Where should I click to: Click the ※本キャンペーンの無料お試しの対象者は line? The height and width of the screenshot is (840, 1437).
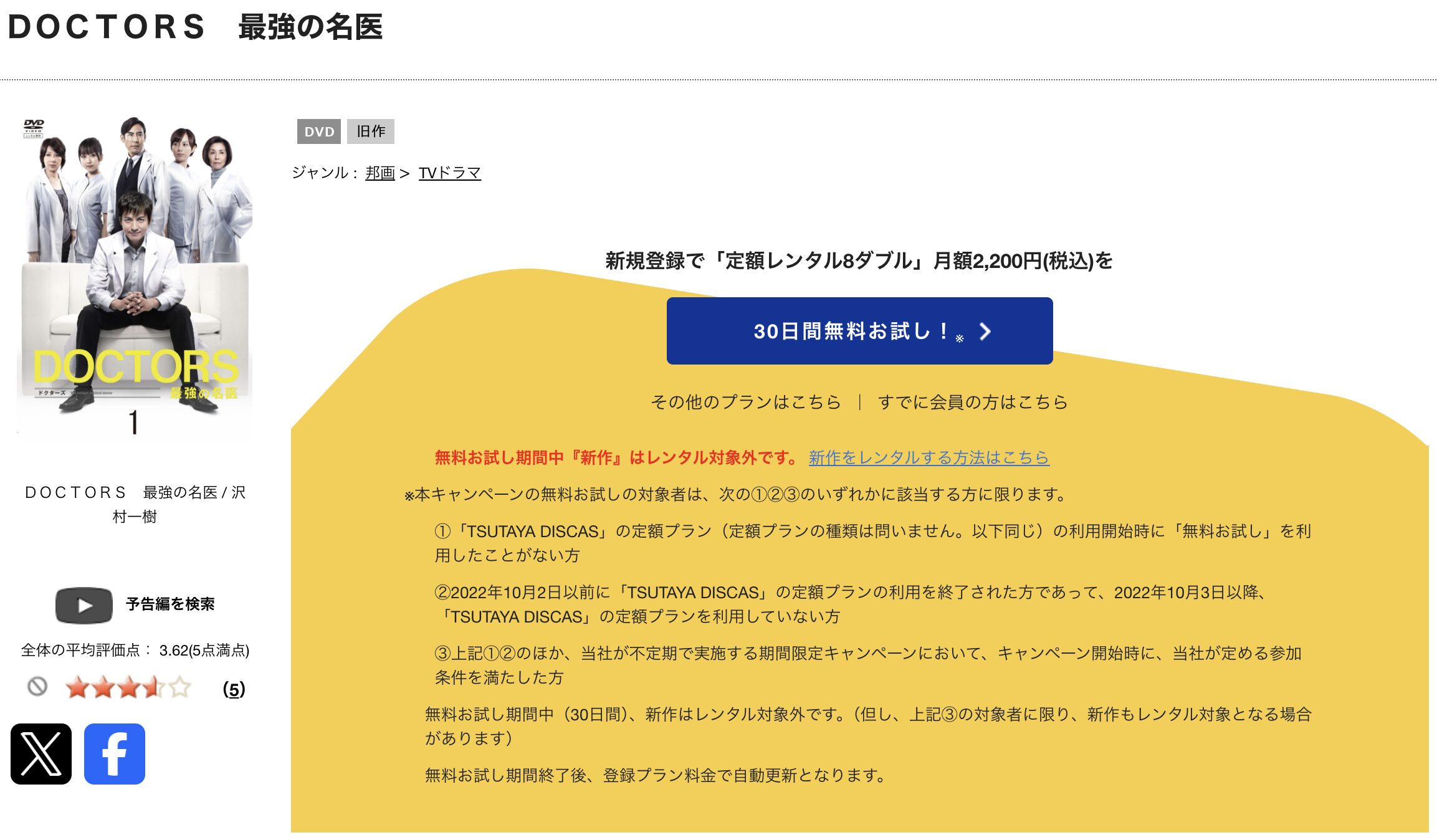pos(737,494)
